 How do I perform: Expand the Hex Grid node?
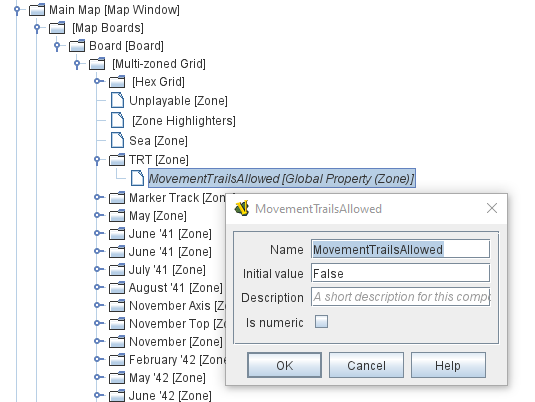tap(98, 81)
